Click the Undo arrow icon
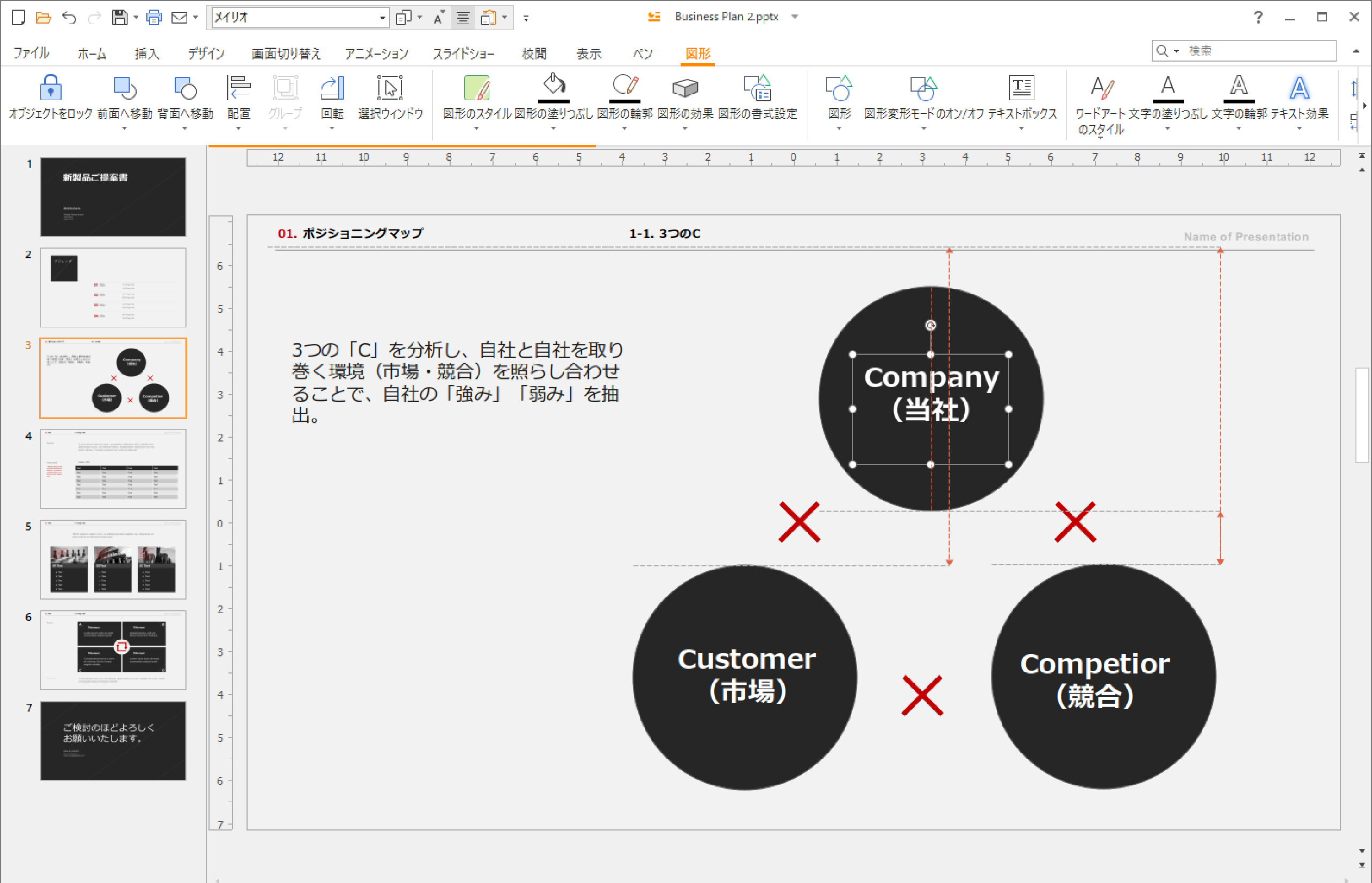This screenshot has width=1372, height=883. pyautogui.click(x=69, y=18)
